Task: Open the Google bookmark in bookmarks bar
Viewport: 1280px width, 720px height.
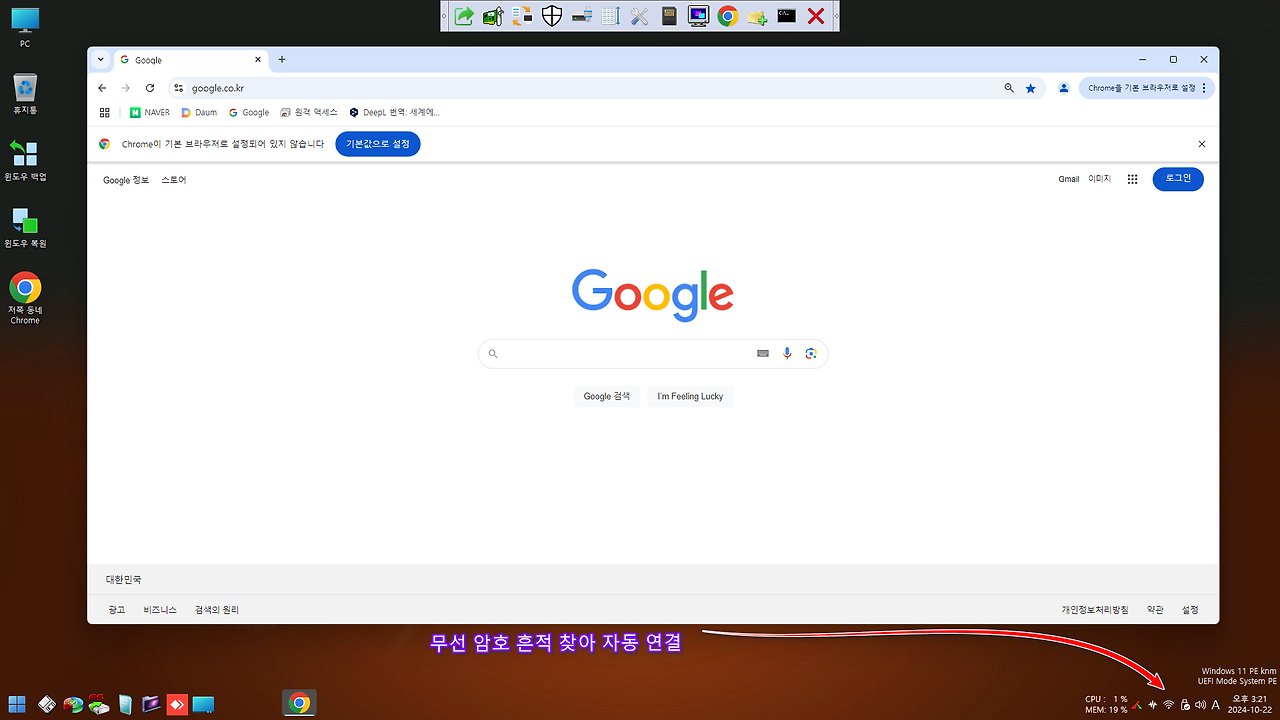Action: pos(249,113)
